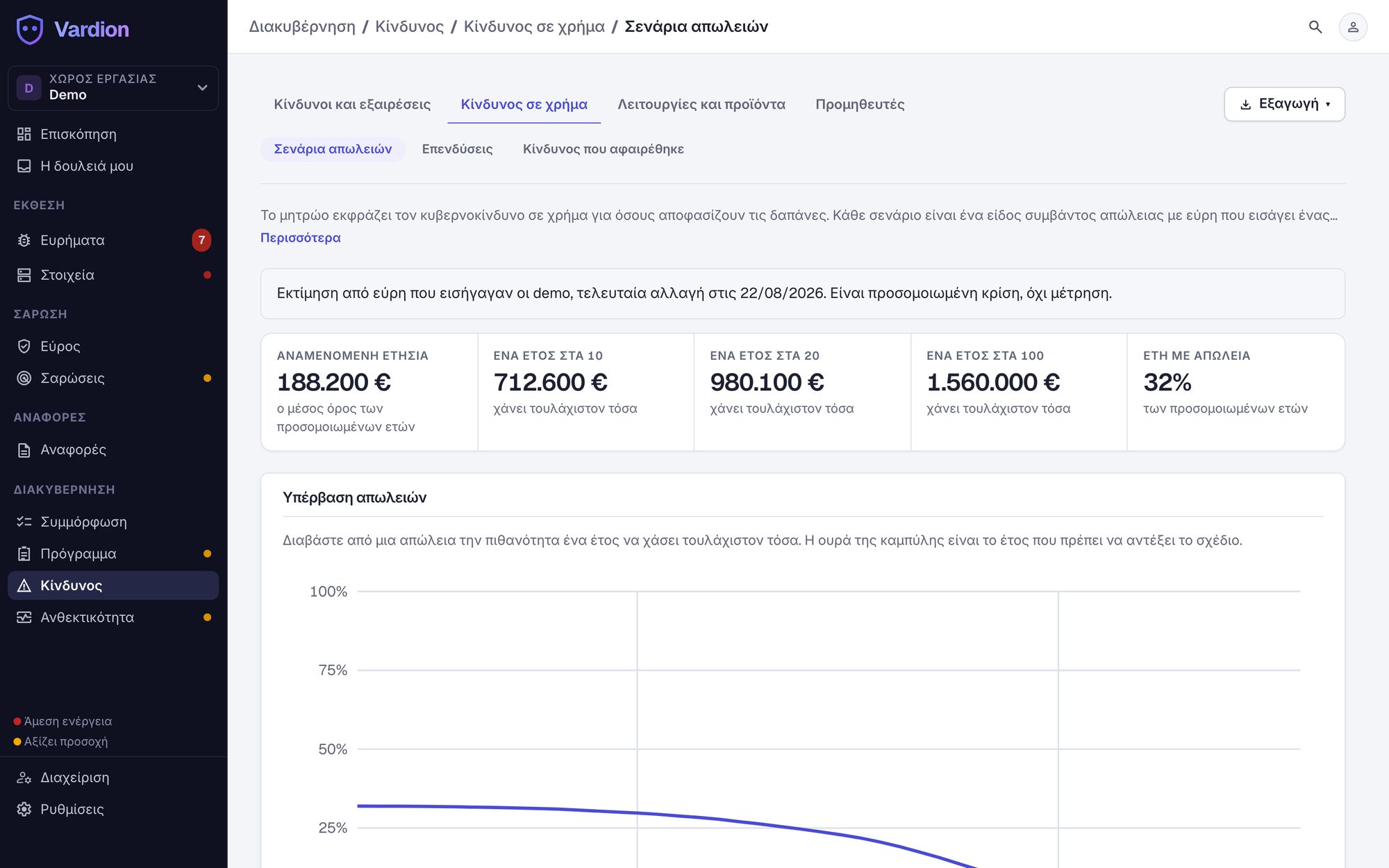Click the Διαχείριση user-gear icon
The image size is (1389, 868).
point(24,778)
